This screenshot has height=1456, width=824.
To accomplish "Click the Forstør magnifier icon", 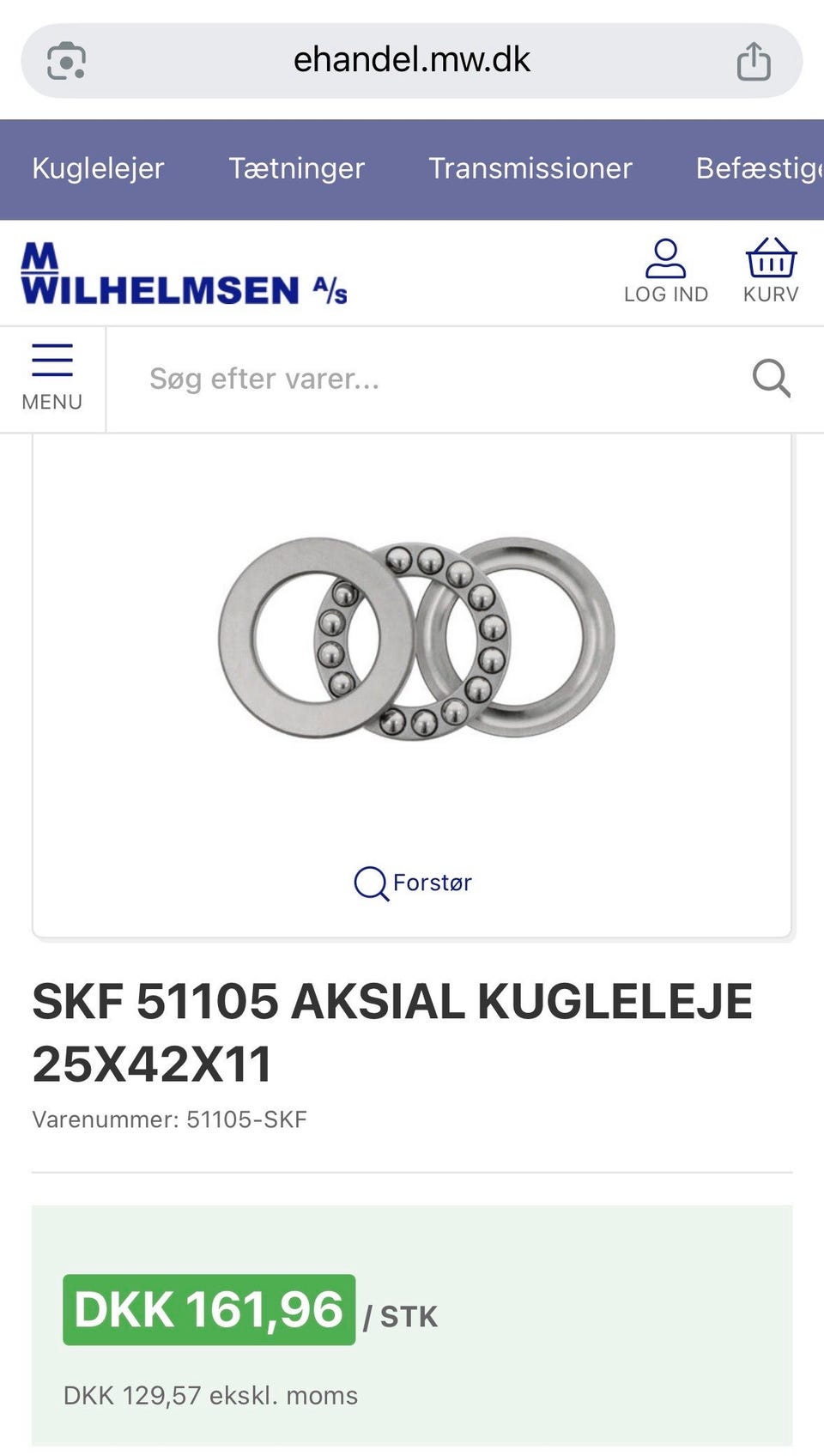I will click(x=371, y=883).
